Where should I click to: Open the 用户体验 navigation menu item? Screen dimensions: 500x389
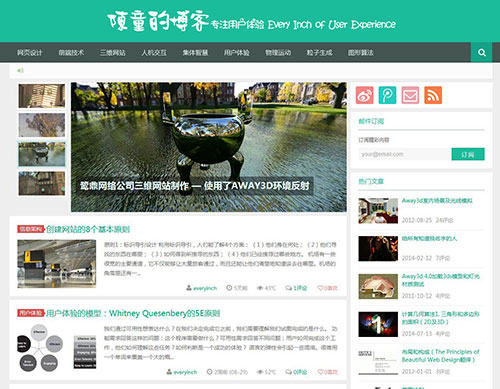(236, 53)
